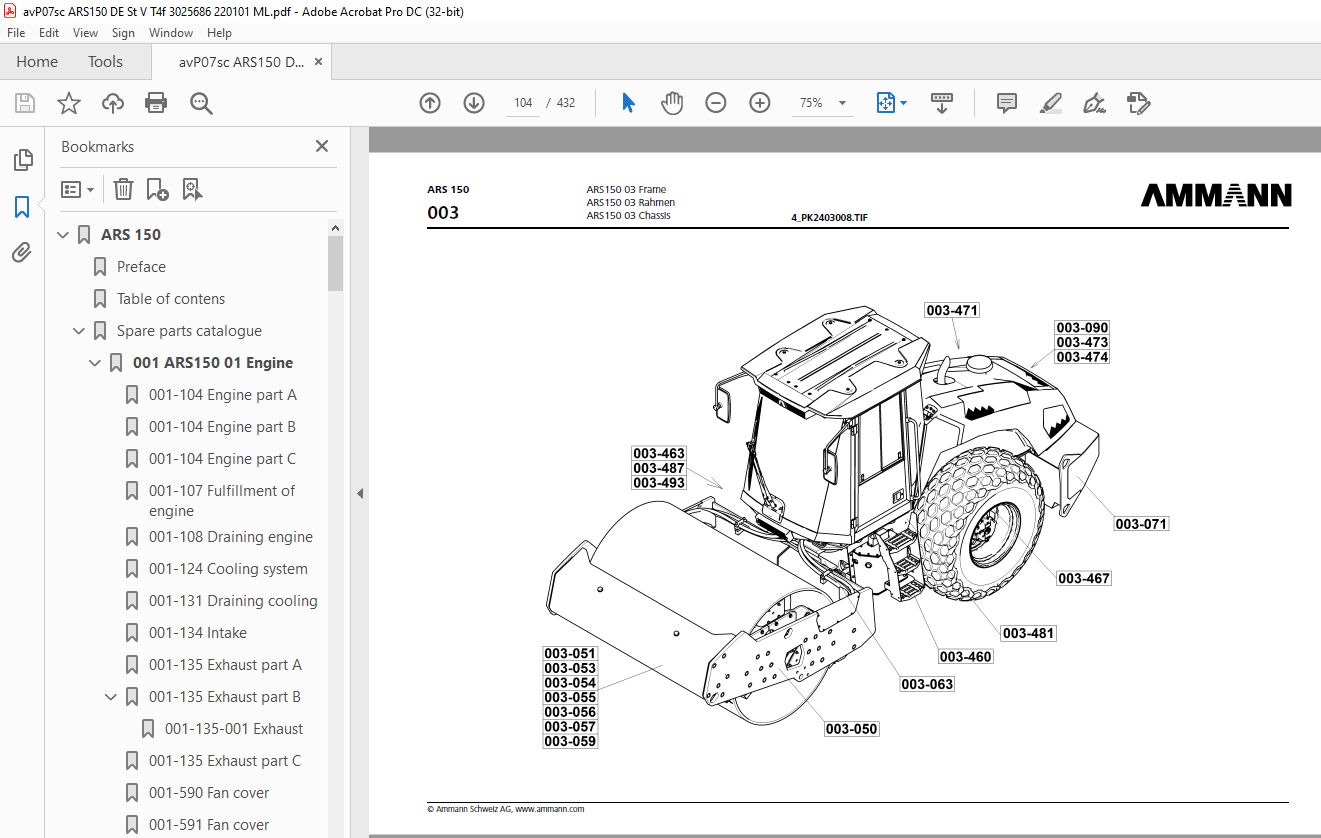Toggle the scrolling mode keyboard icon
This screenshot has width=1321, height=838.
pos(941,103)
